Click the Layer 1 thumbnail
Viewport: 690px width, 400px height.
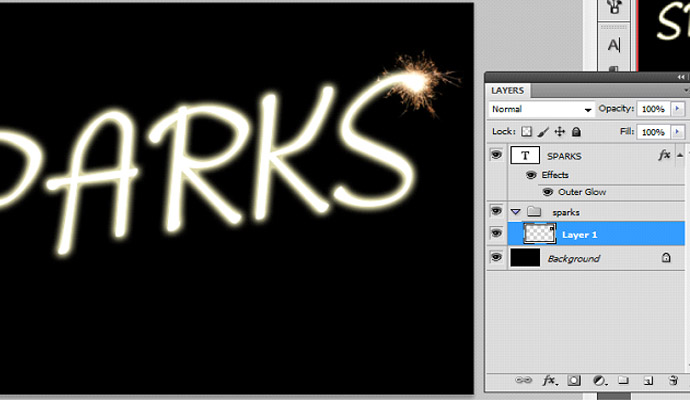click(539, 234)
